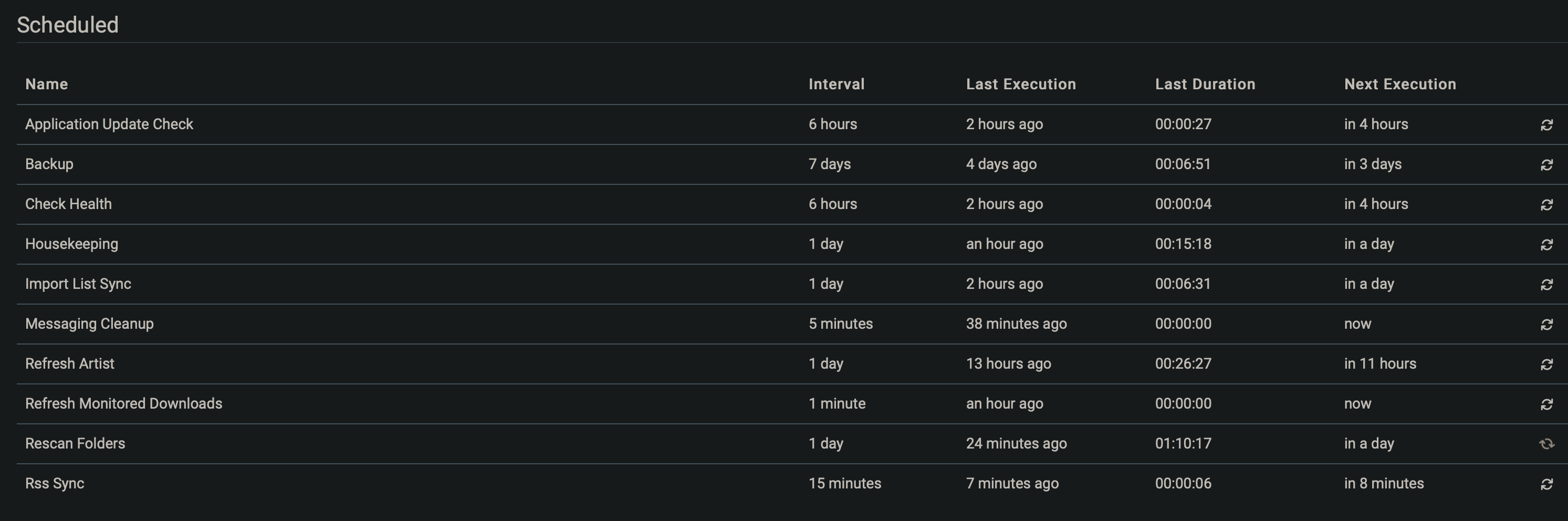Click the Check Health refresh icon

(x=1546, y=204)
